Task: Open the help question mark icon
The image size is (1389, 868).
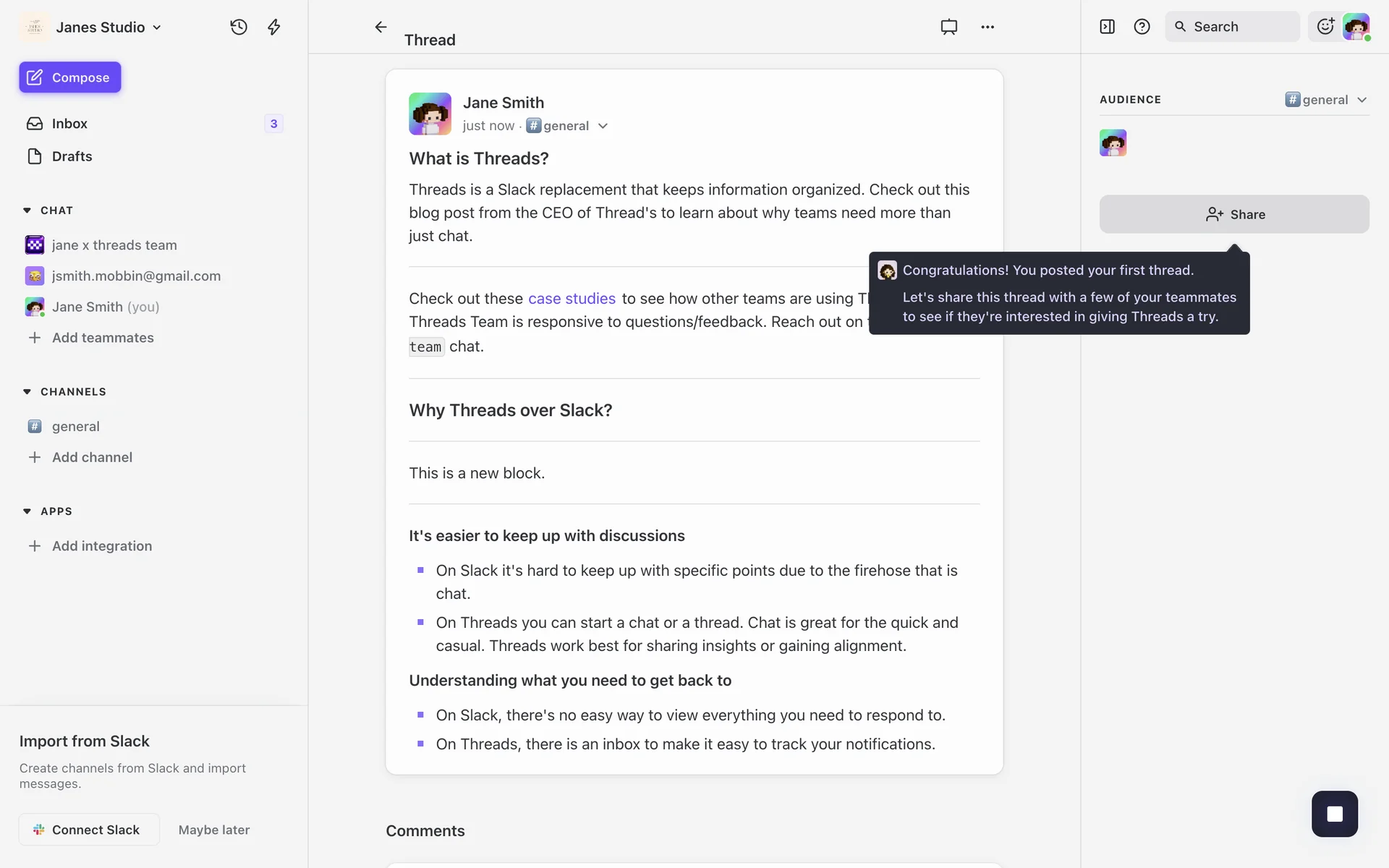Action: point(1142,27)
